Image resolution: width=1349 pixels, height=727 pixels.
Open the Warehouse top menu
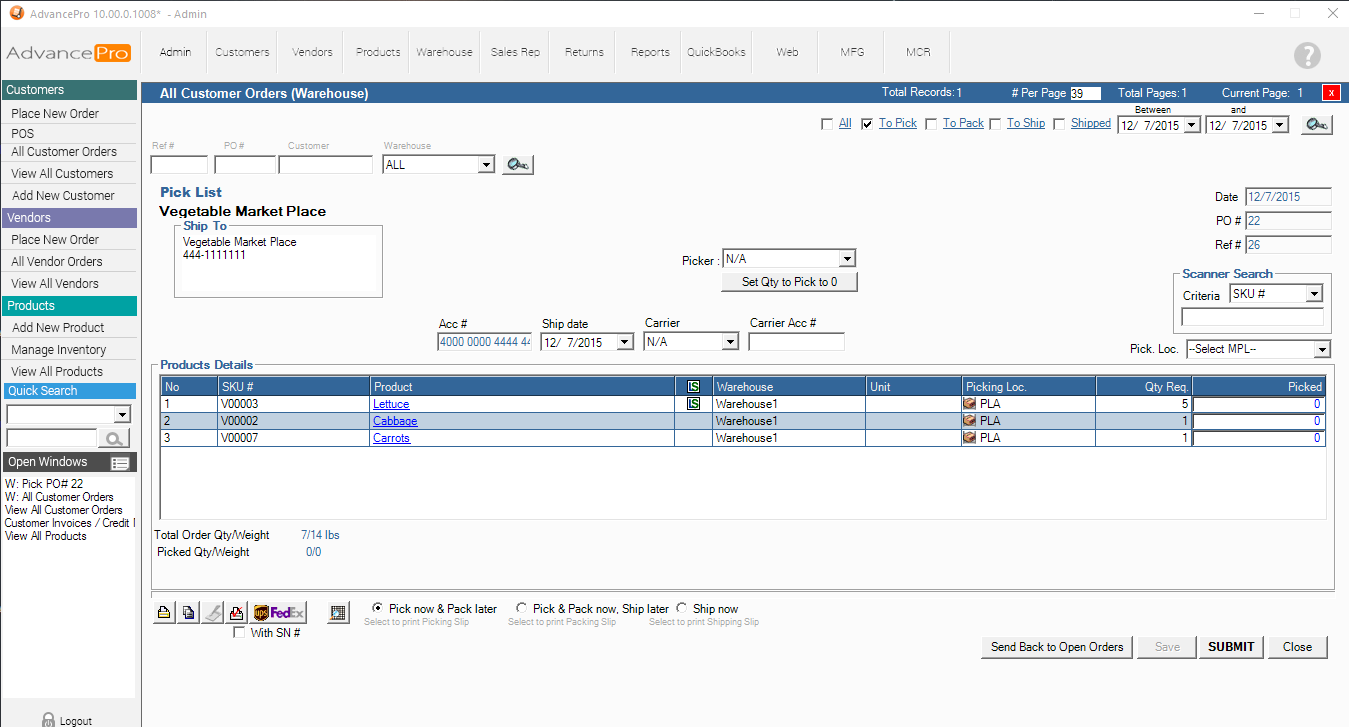click(444, 52)
